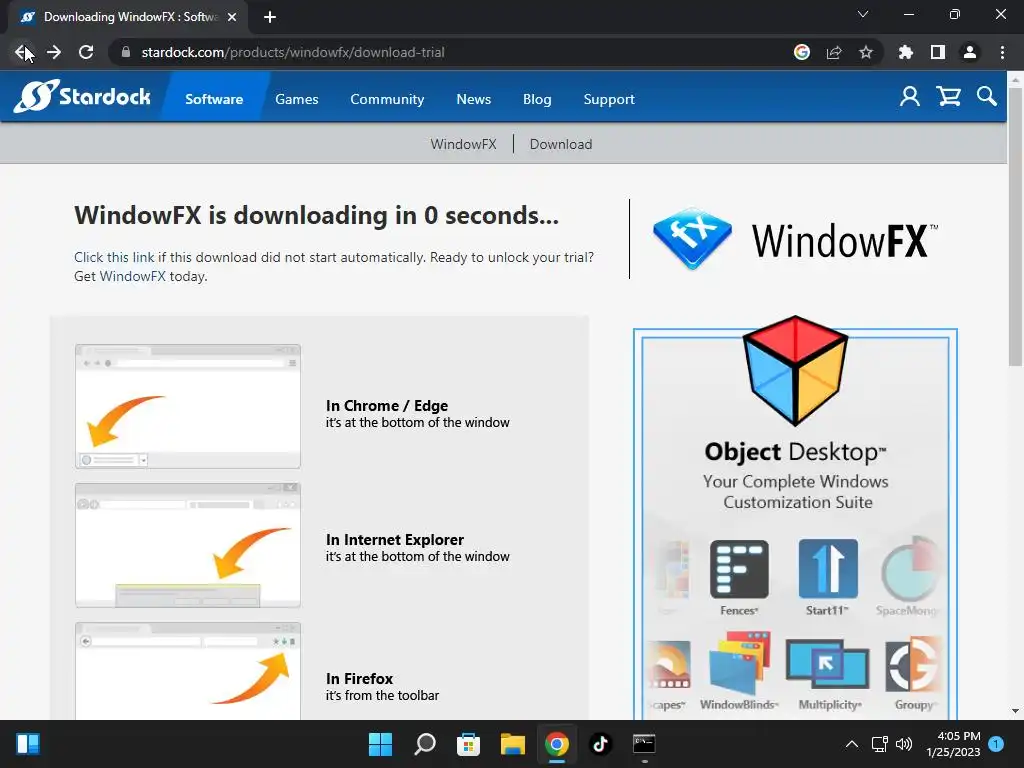Click the site lock icon in the address bar

tap(126, 52)
